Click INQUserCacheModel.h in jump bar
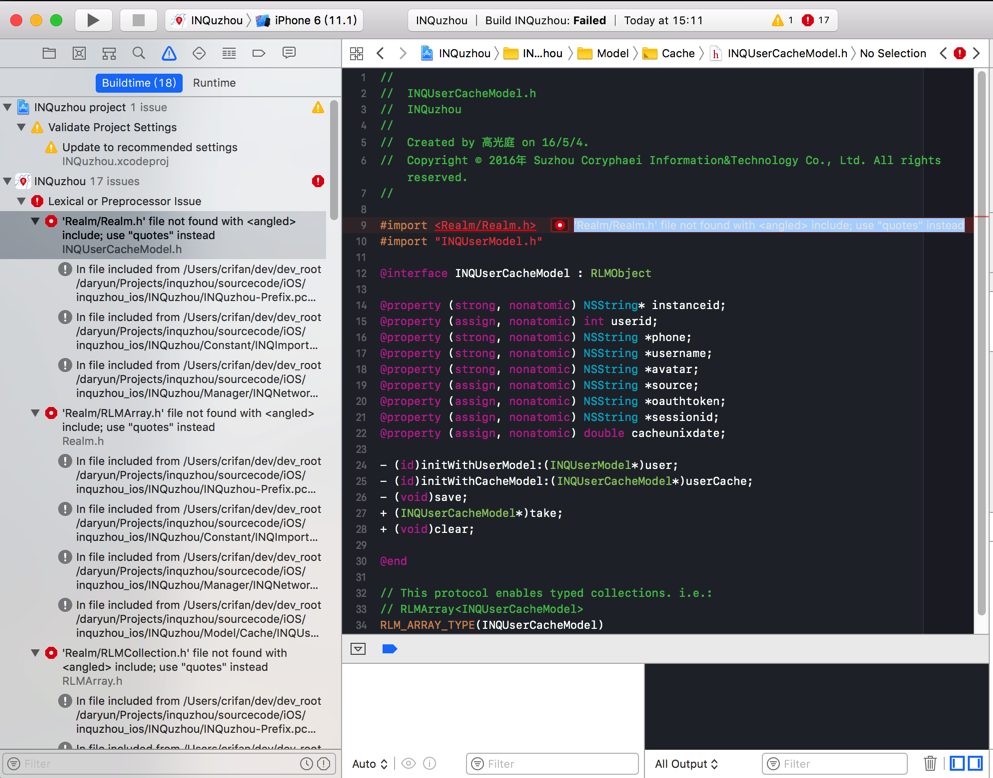 (778, 54)
